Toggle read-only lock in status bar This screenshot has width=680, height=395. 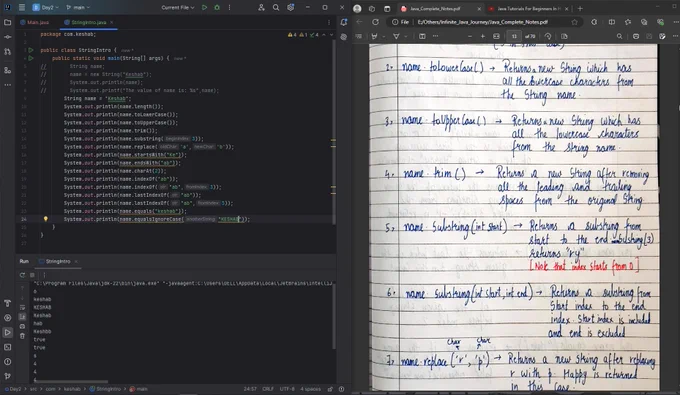(x=330, y=389)
